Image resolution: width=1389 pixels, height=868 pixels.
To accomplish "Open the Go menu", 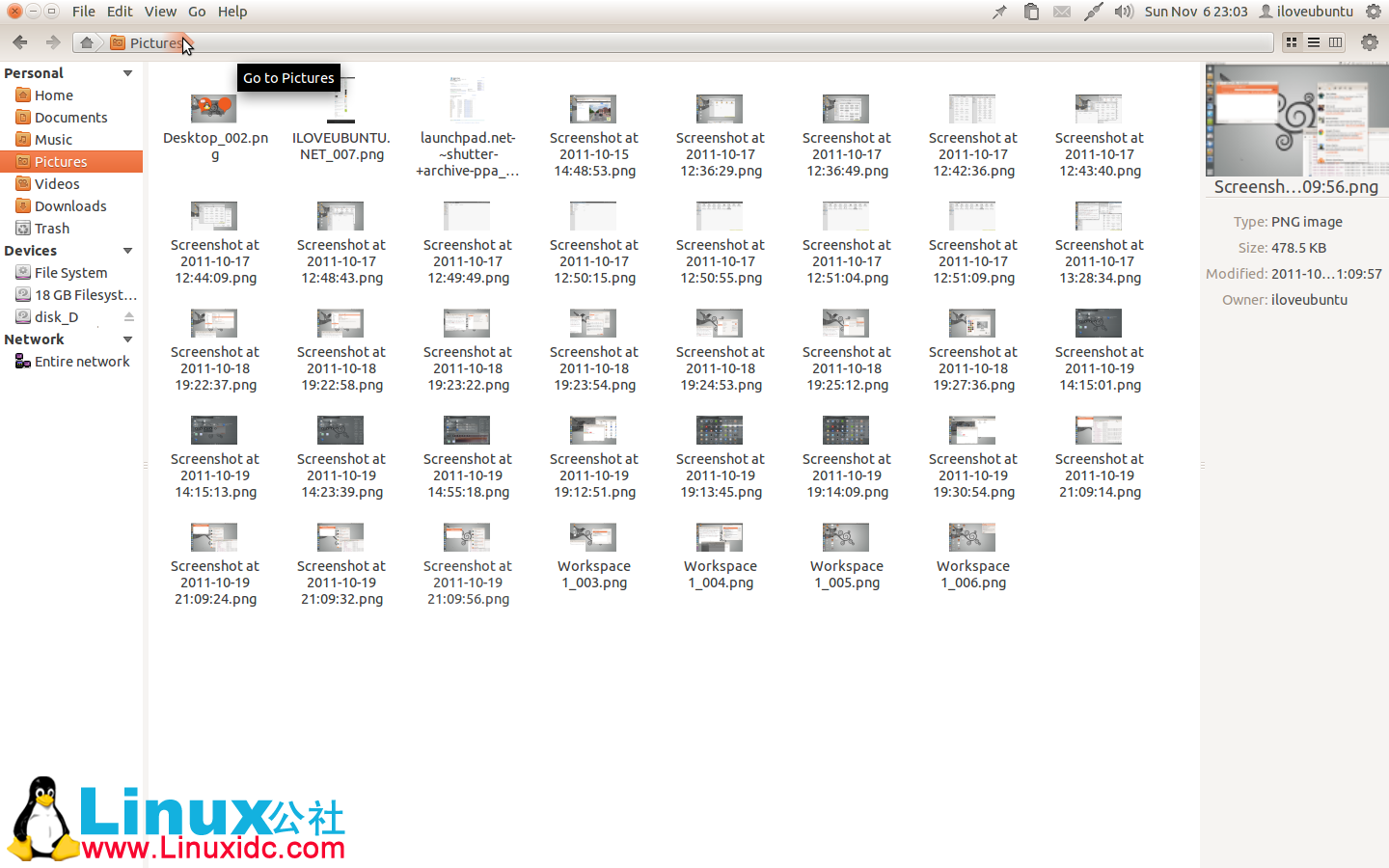I will pyautogui.click(x=197, y=11).
